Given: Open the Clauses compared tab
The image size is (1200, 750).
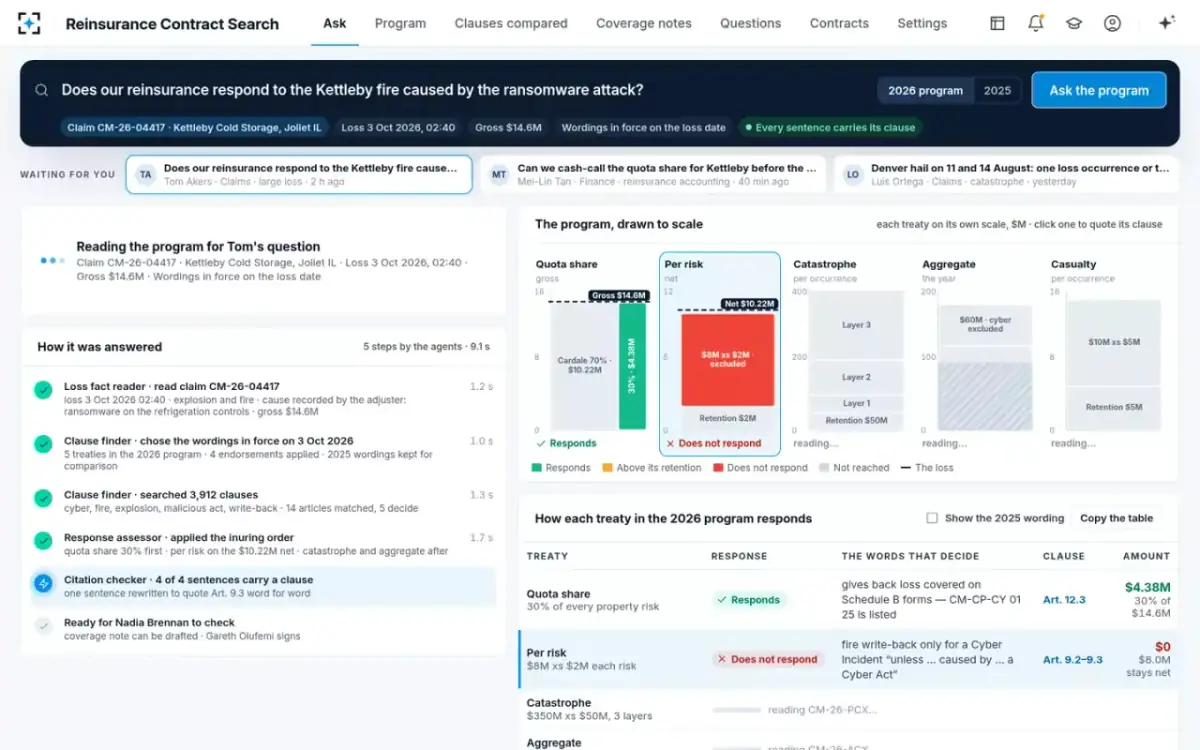Looking at the screenshot, I should click(511, 23).
